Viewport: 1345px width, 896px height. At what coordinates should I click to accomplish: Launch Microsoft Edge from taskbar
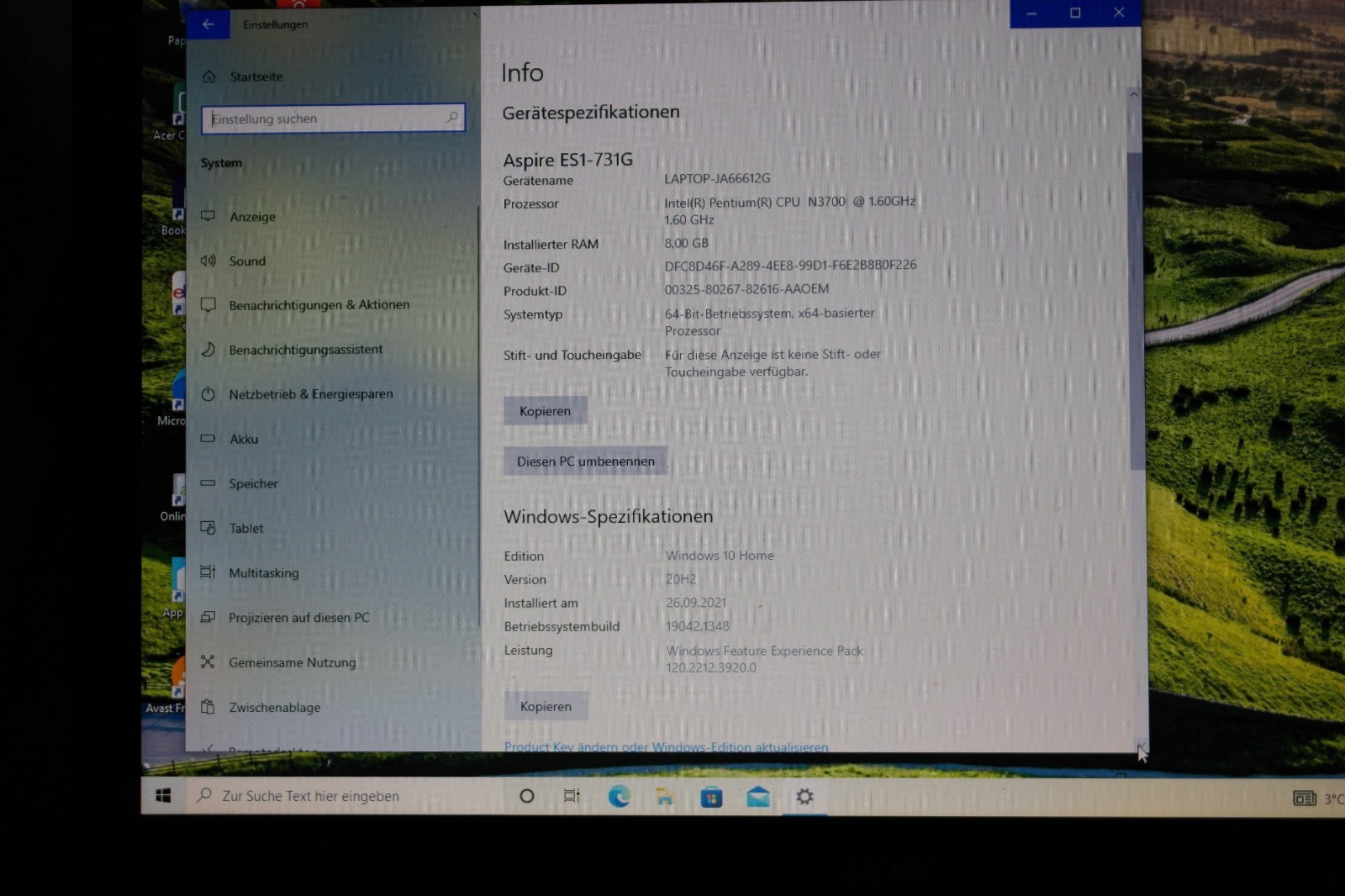click(620, 796)
